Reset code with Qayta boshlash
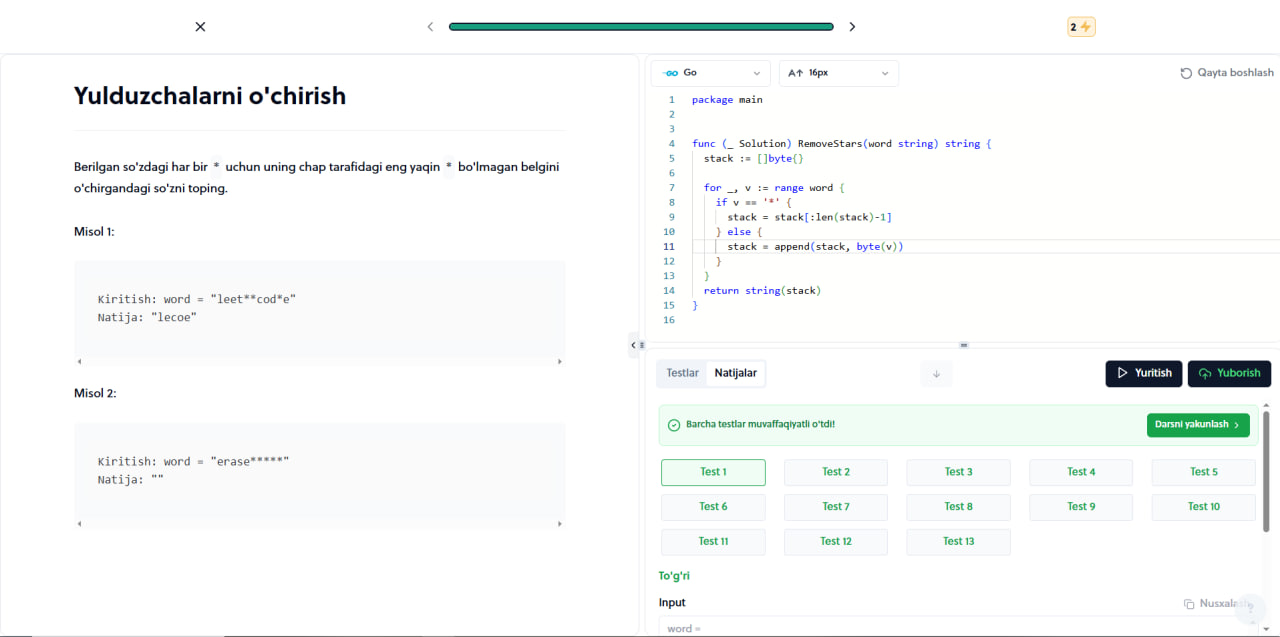 1227,73
